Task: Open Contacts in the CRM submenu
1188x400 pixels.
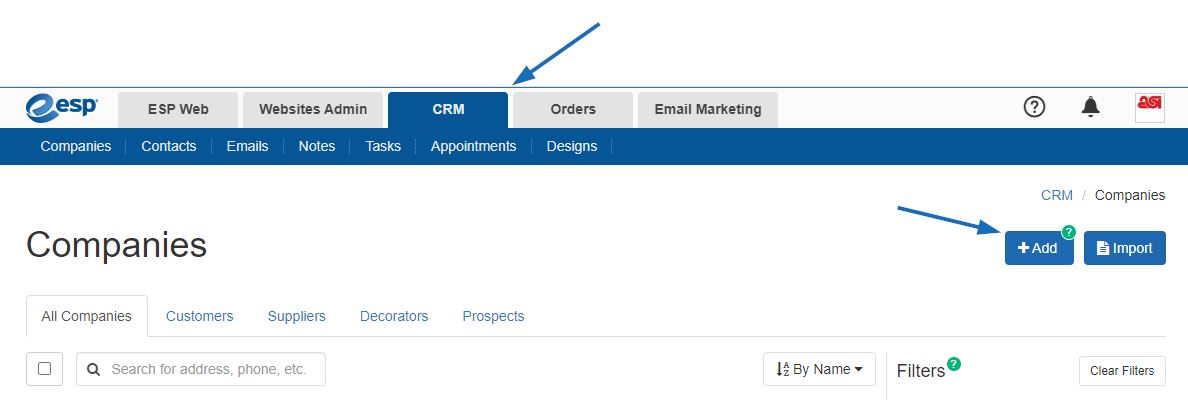Action: tap(168, 146)
